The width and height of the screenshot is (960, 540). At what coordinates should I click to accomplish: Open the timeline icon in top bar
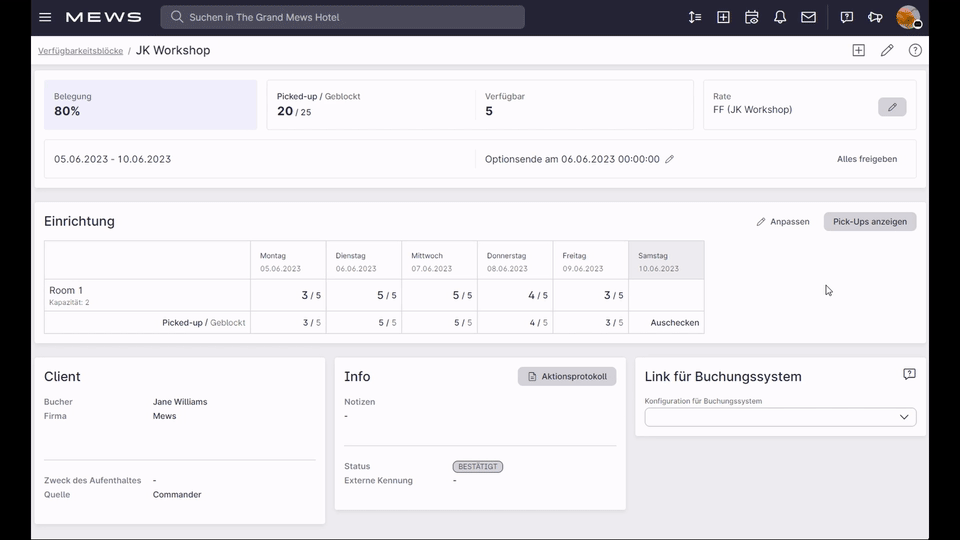click(x=694, y=17)
